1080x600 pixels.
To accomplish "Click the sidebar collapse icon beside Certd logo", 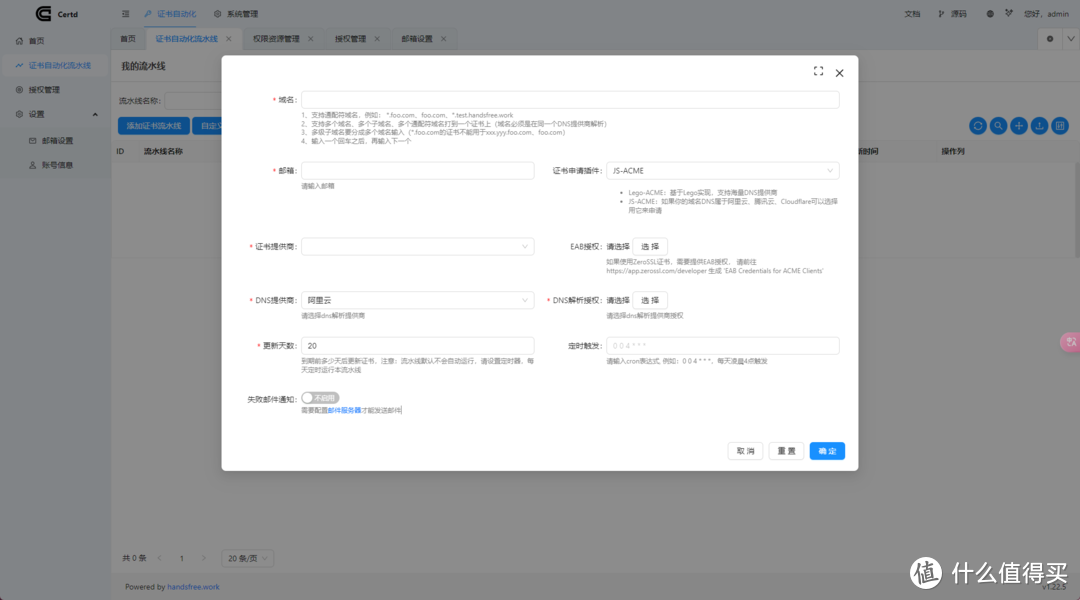I will 124,14.
